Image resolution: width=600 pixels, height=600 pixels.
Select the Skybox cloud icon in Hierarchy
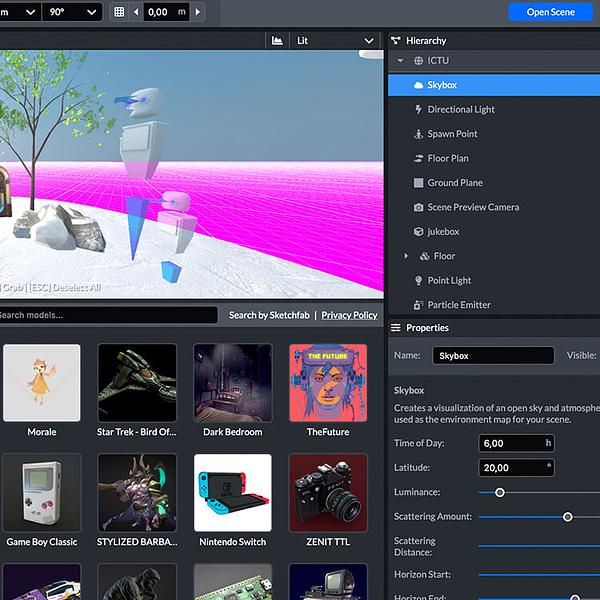[x=419, y=86]
